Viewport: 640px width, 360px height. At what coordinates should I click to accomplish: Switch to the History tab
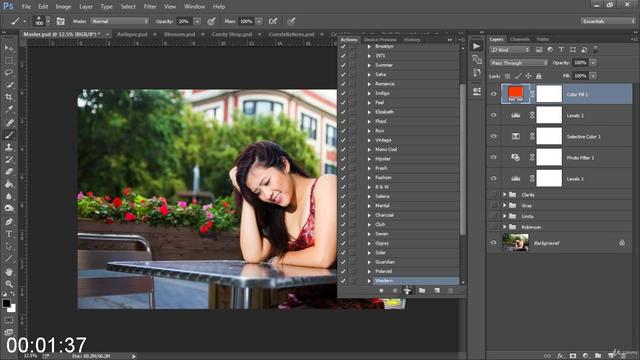(412, 40)
